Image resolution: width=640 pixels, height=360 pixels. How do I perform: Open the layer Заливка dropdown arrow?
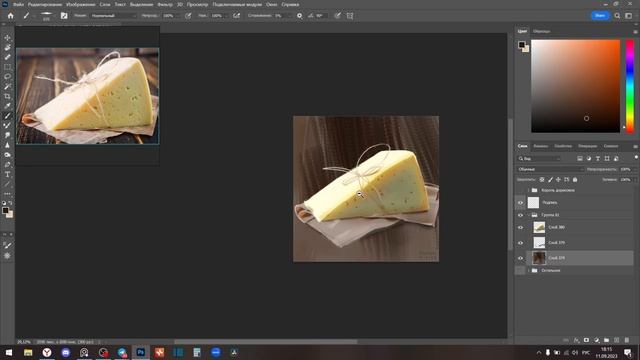pyautogui.click(x=635, y=180)
